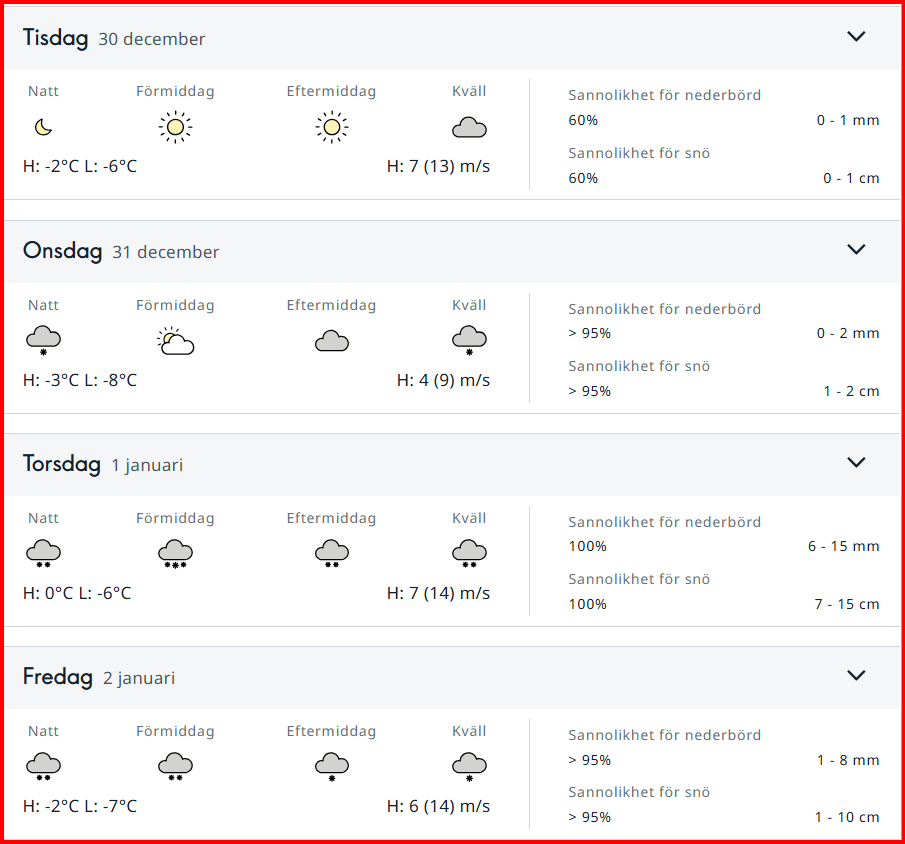Click the heavy snow icon under Torsdag Förmiddag
This screenshot has height=844, width=905.
point(175,554)
